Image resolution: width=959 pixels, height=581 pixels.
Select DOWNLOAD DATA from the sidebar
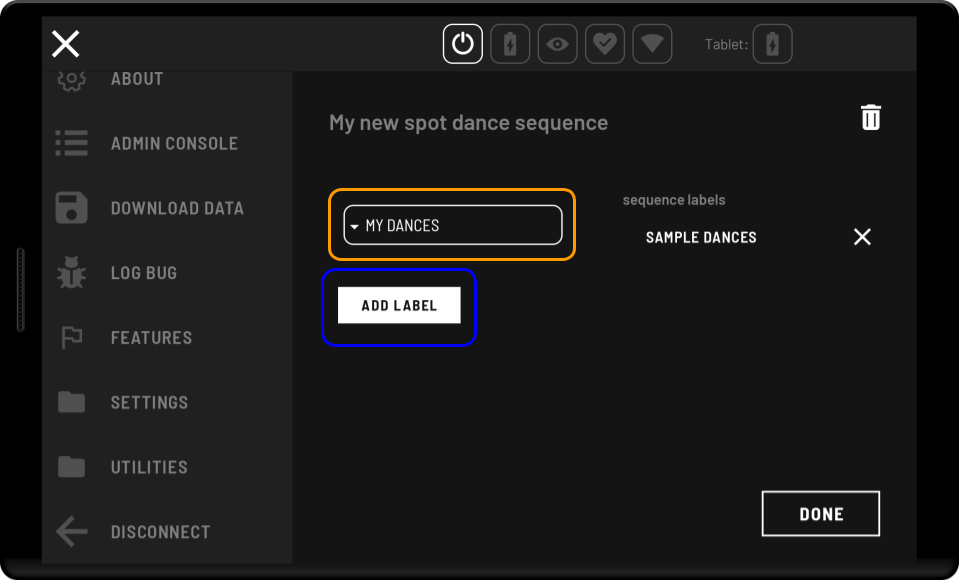[x=177, y=208]
